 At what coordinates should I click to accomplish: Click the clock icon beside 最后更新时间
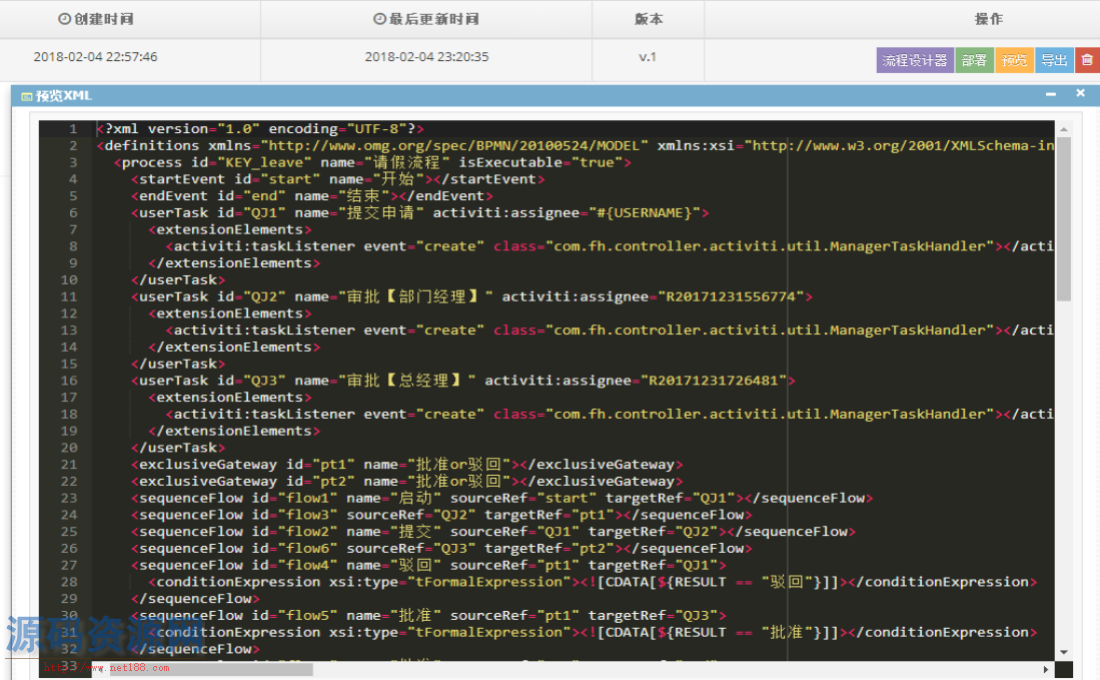(x=379, y=19)
